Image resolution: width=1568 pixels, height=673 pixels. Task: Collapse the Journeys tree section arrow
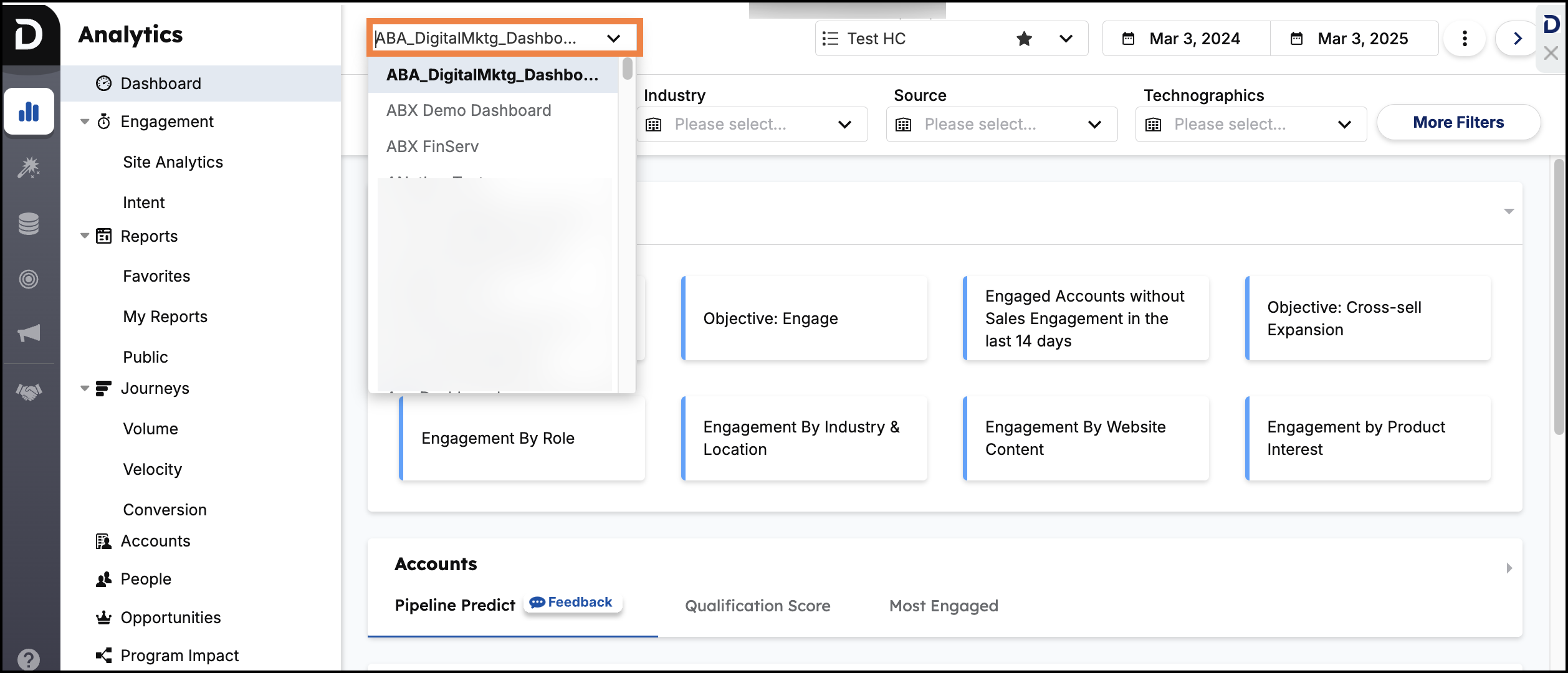[85, 388]
